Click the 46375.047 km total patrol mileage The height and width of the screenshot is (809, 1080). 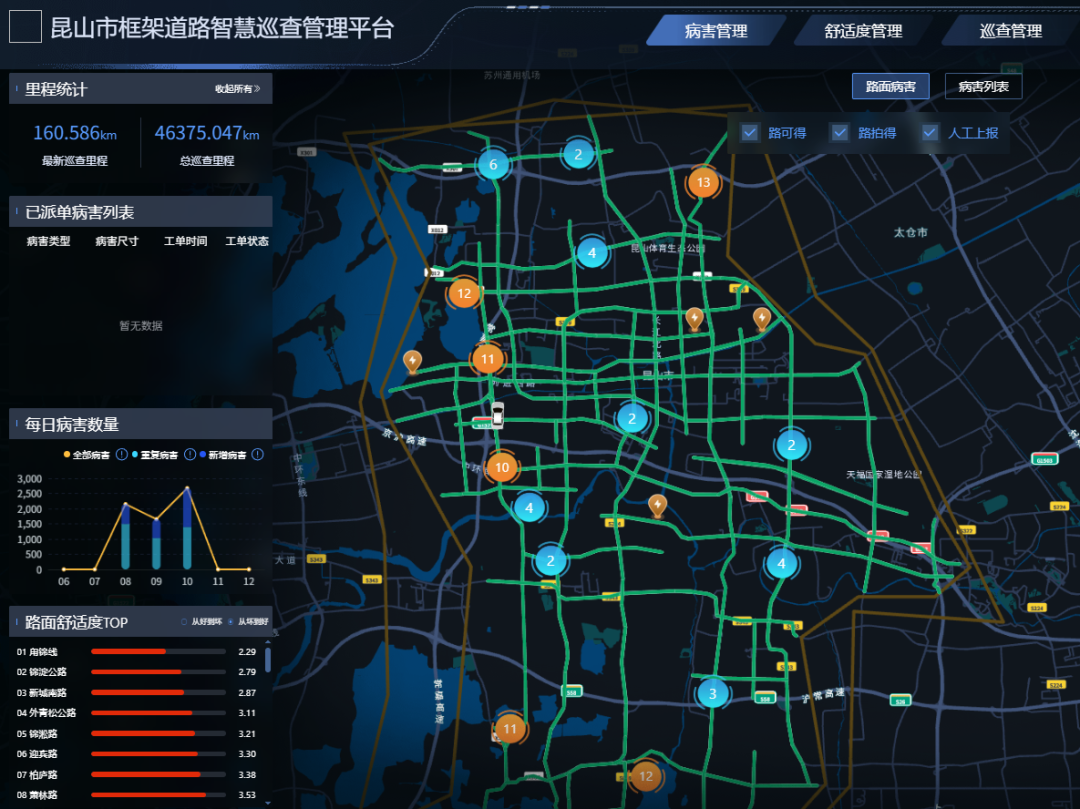pyautogui.click(x=207, y=133)
